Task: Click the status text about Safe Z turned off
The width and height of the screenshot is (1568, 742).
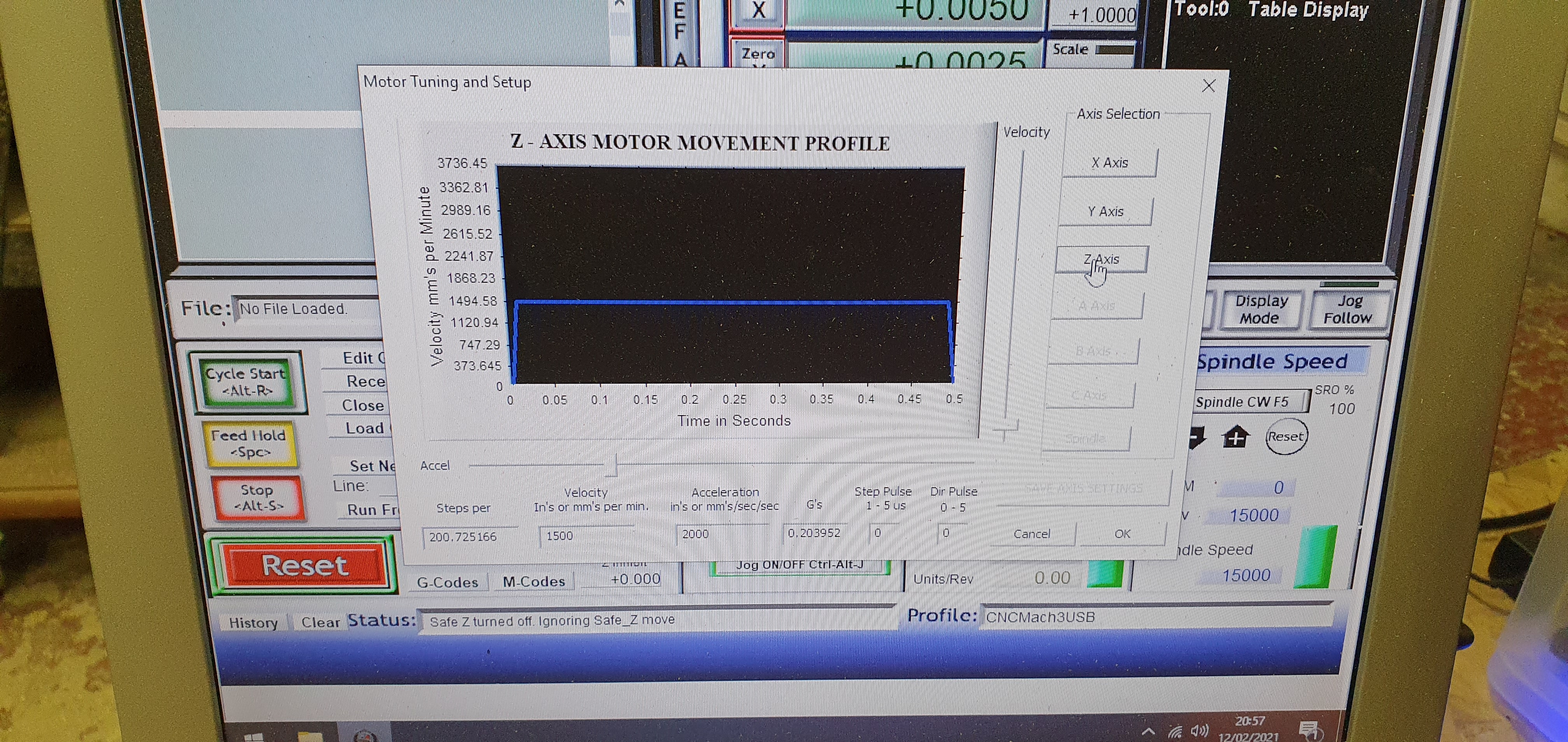Action: click(x=552, y=620)
